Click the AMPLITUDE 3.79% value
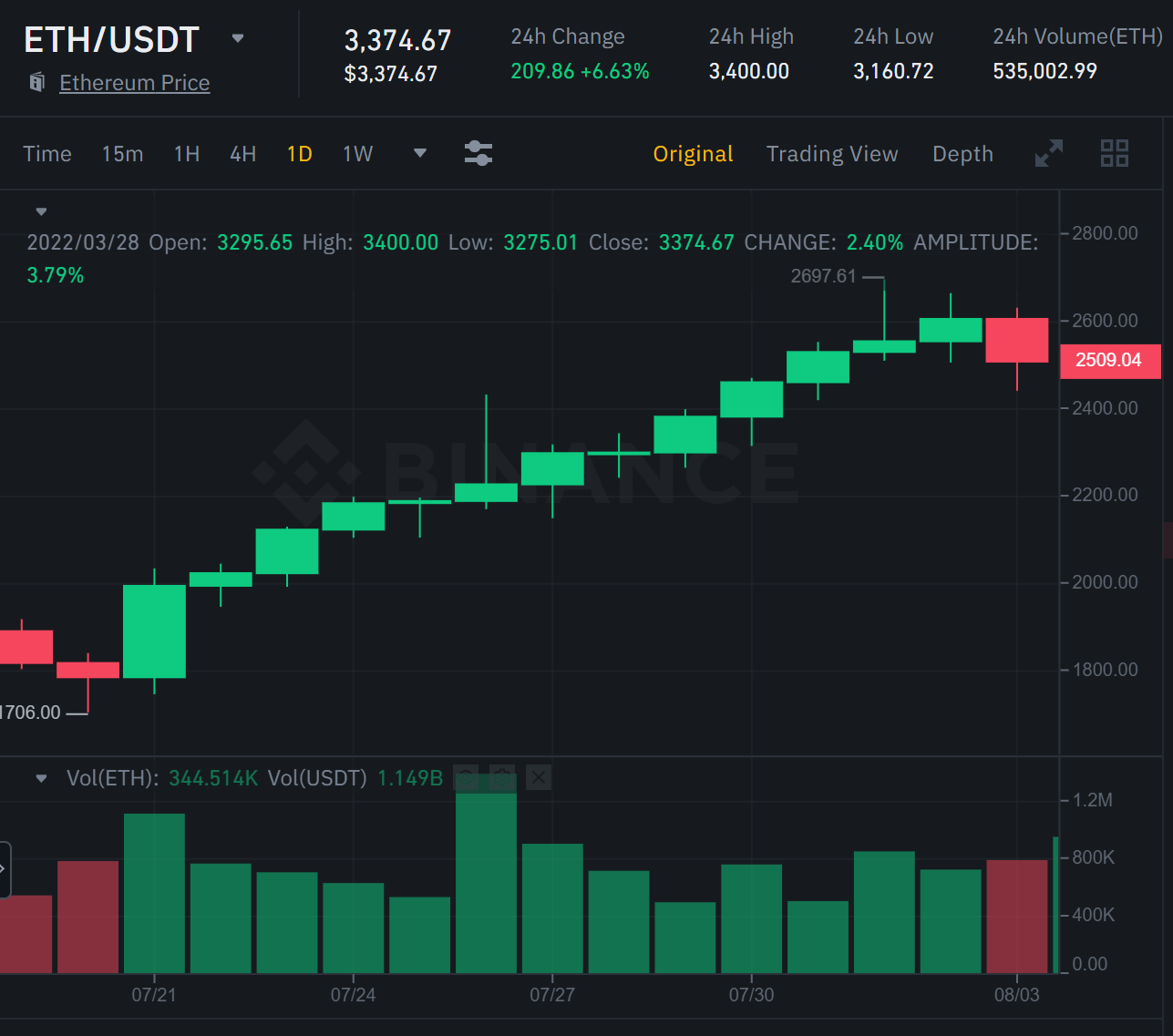 click(x=56, y=275)
